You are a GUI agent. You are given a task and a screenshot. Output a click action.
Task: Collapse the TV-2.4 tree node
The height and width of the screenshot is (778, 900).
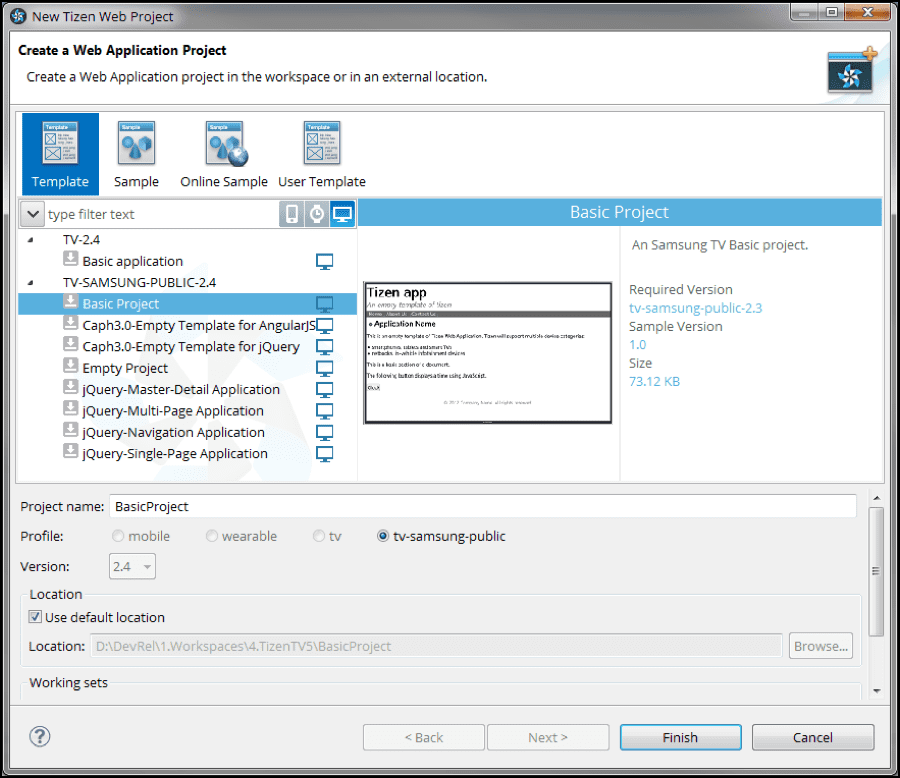pyautogui.click(x=31, y=239)
